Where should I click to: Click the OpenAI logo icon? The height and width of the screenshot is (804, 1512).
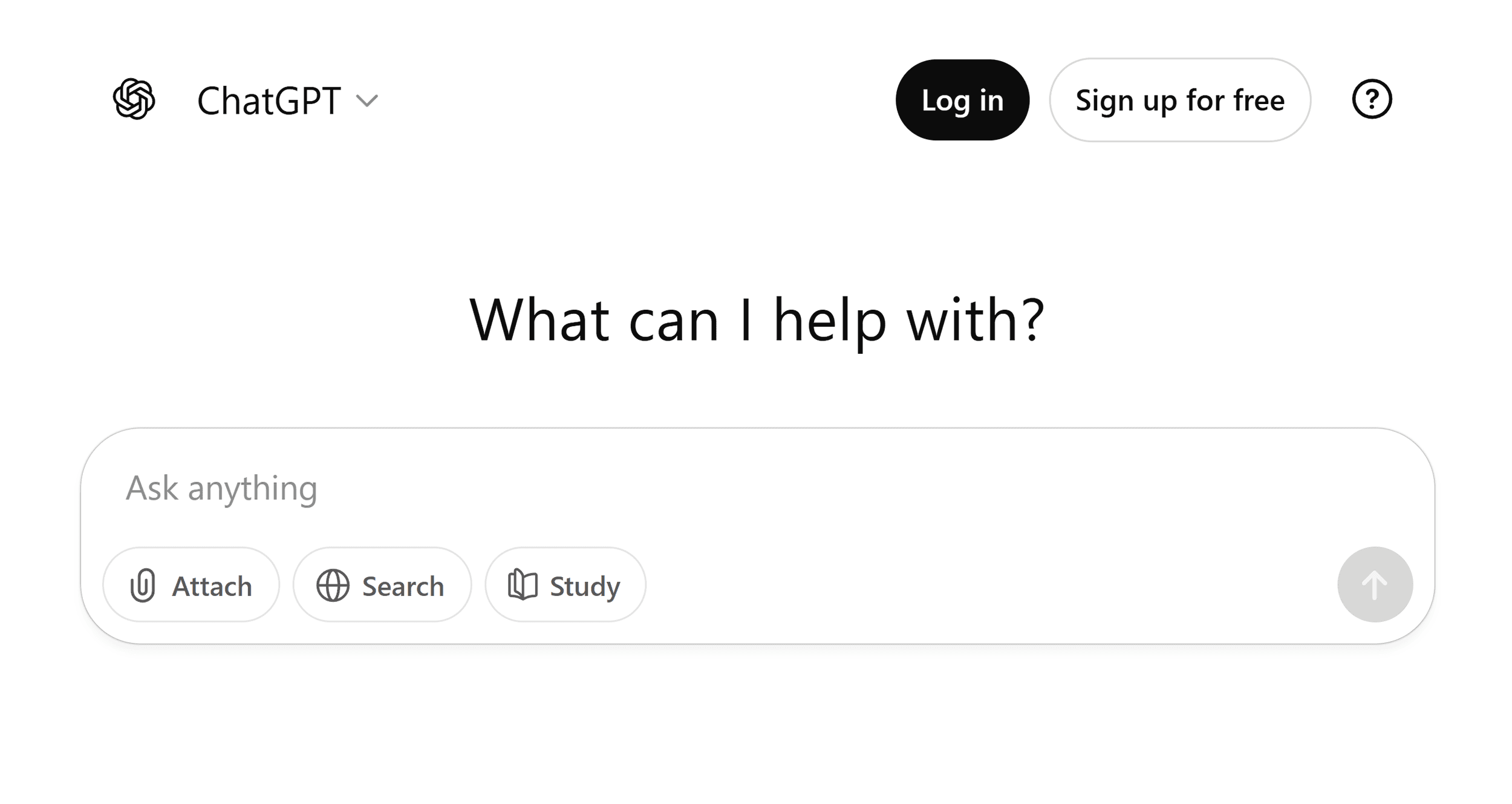pyautogui.click(x=134, y=100)
